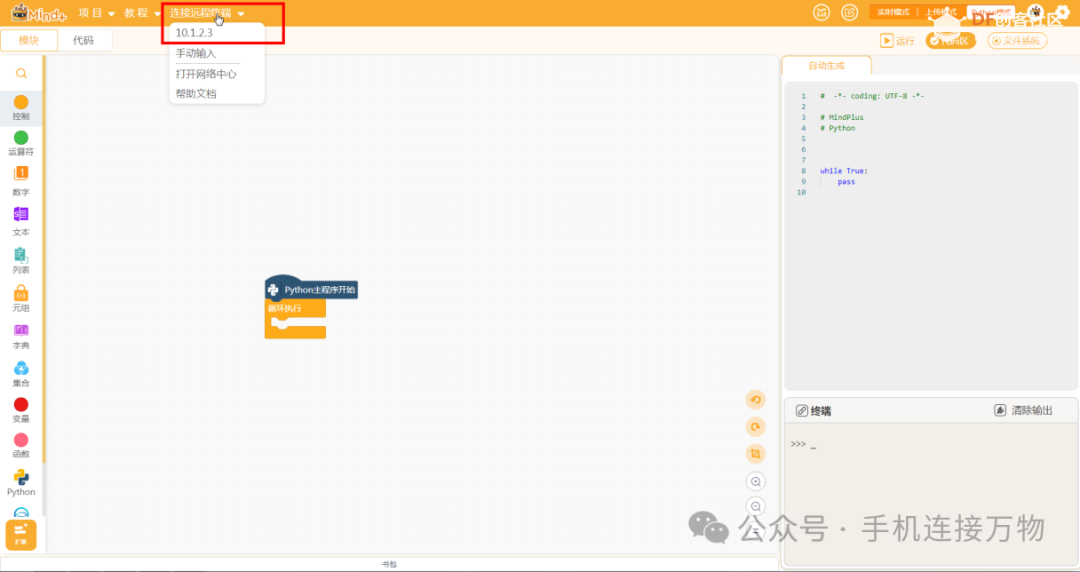Select the 自动生成 code tab
The height and width of the screenshot is (572, 1080).
[827, 65]
